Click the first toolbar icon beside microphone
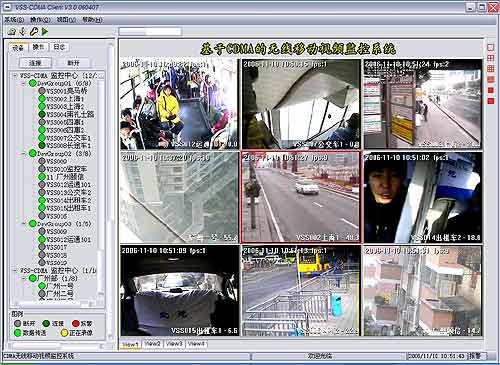This screenshot has height=365, width=500. (12, 31)
